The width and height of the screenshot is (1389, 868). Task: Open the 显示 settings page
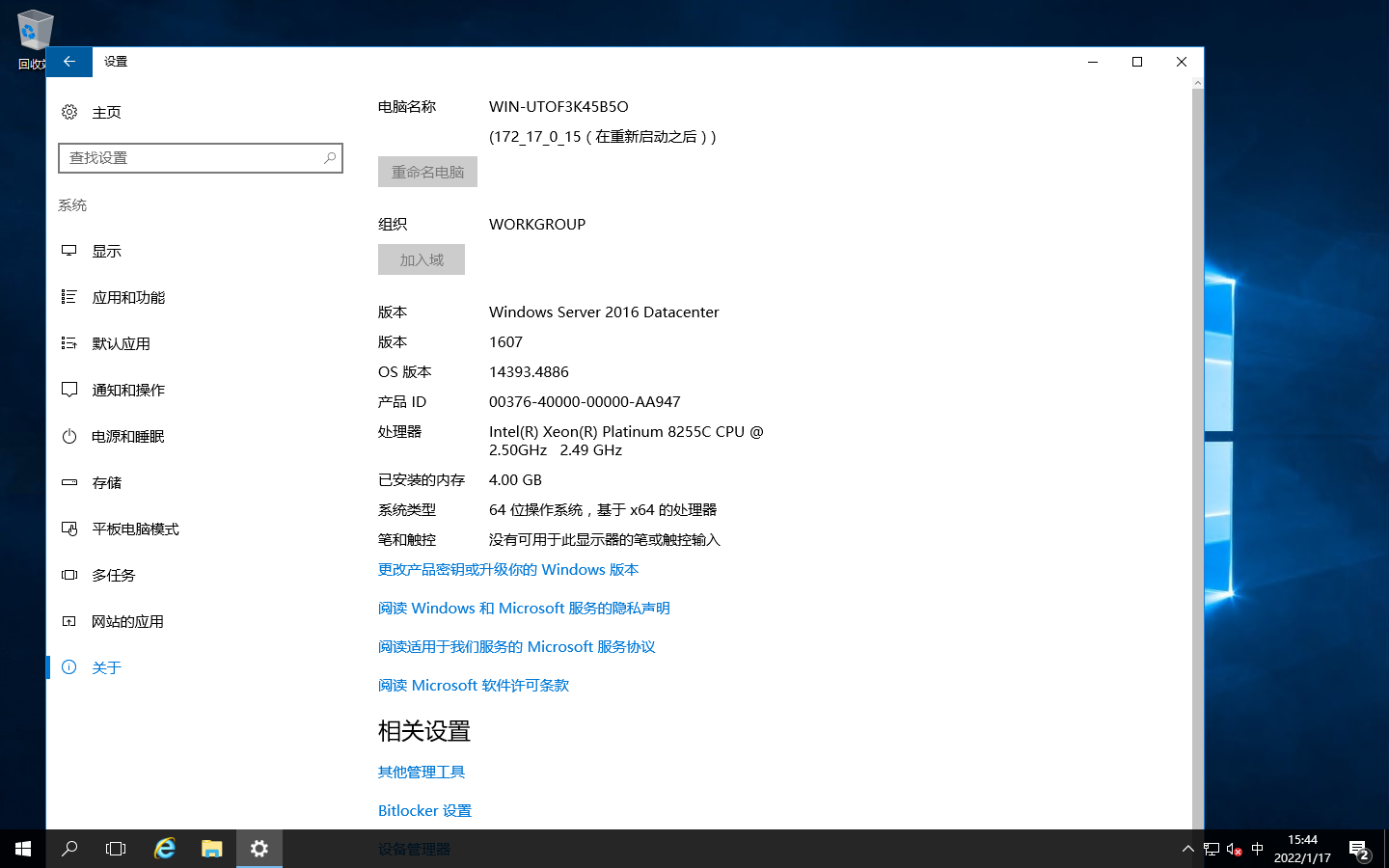pos(106,252)
